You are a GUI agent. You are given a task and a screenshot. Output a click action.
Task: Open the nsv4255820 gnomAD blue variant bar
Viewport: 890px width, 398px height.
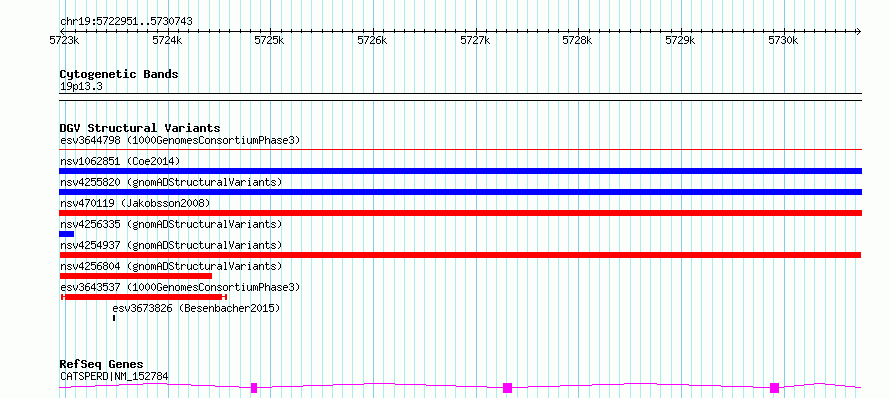pyautogui.click(x=460, y=192)
